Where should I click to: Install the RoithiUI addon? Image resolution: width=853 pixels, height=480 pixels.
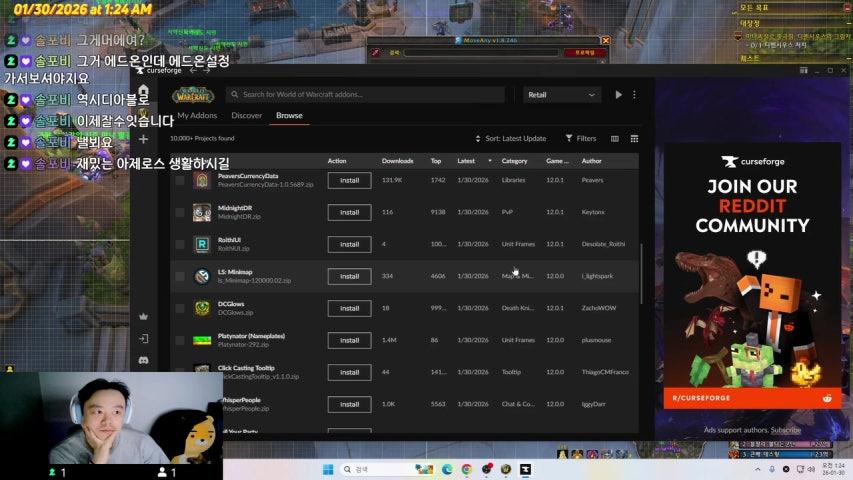(349, 244)
